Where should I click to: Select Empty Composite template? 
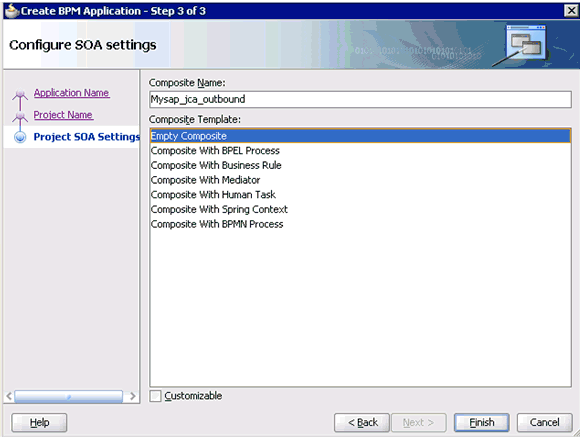tap(360, 136)
